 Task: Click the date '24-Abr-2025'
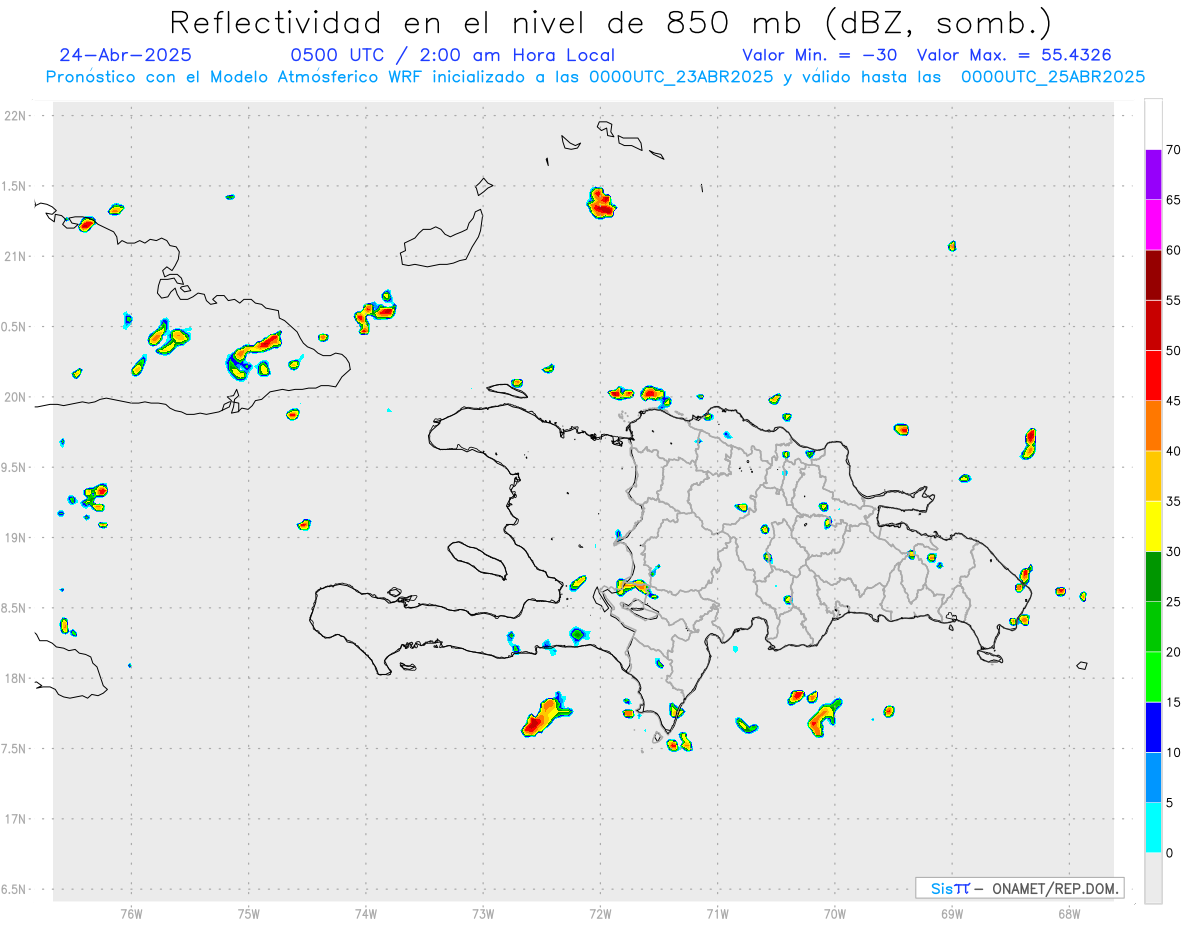(126, 55)
